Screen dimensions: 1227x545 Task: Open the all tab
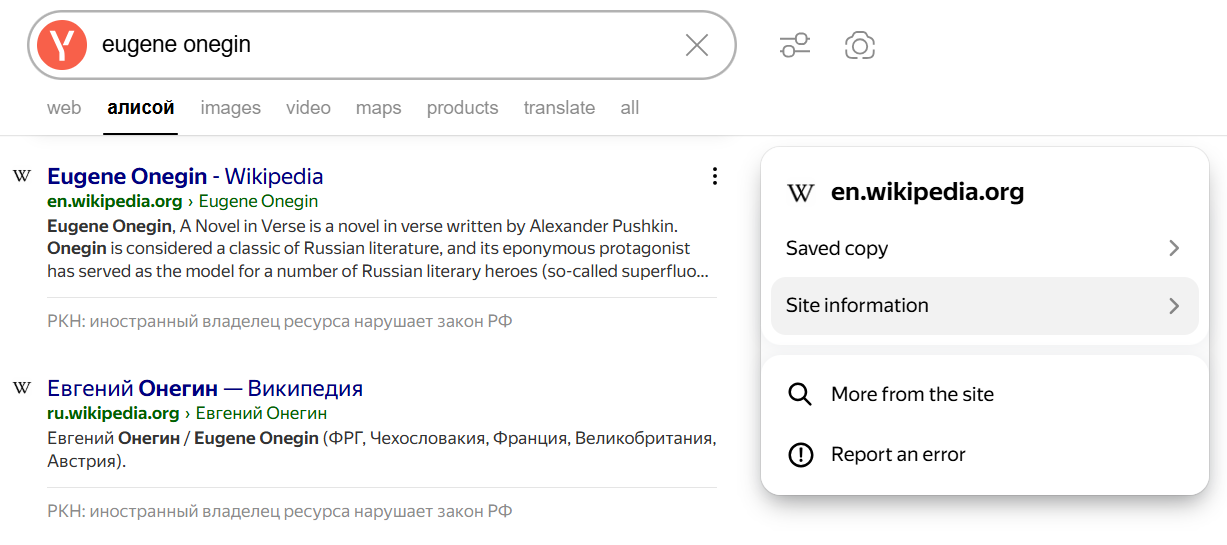(x=629, y=108)
